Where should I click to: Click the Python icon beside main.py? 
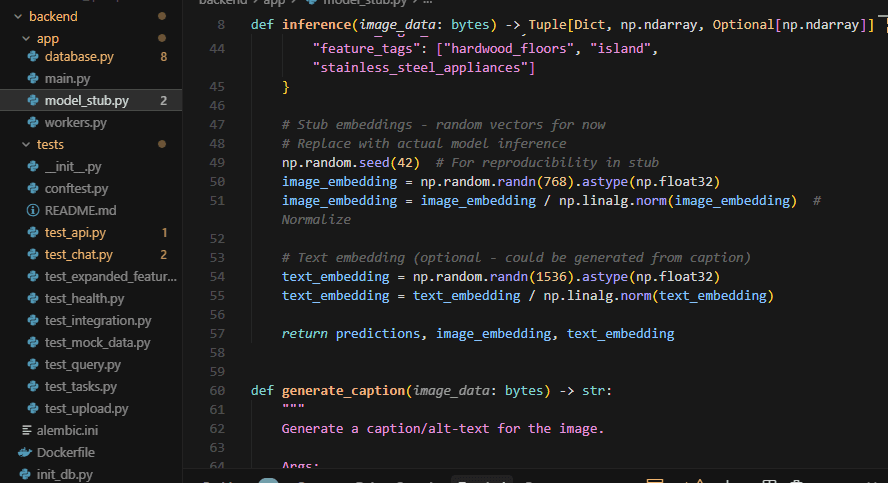click(33, 79)
